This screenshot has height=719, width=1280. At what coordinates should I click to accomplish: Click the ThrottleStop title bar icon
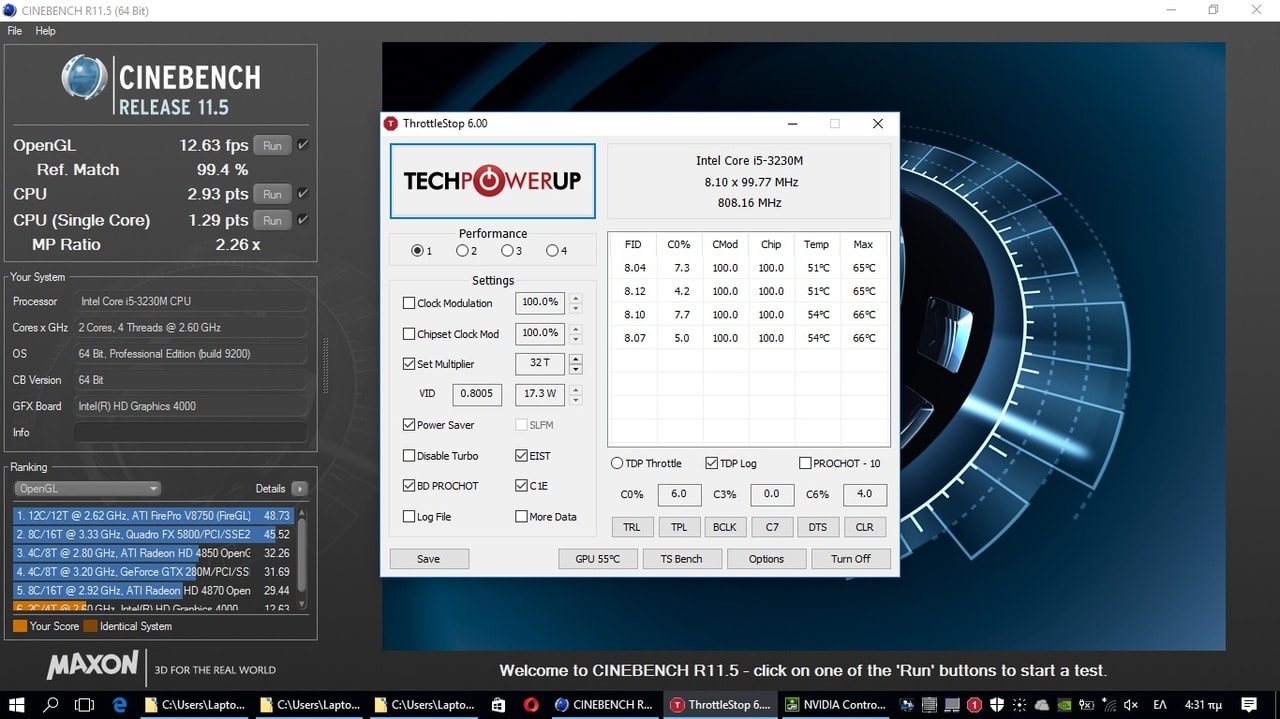click(x=391, y=124)
